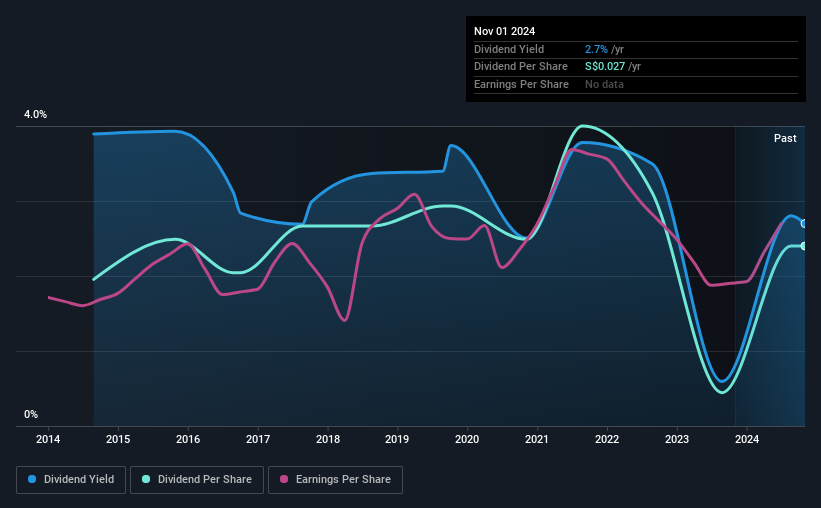Click the 2017 x-axis label
This screenshot has width=821, height=508.
[258, 439]
